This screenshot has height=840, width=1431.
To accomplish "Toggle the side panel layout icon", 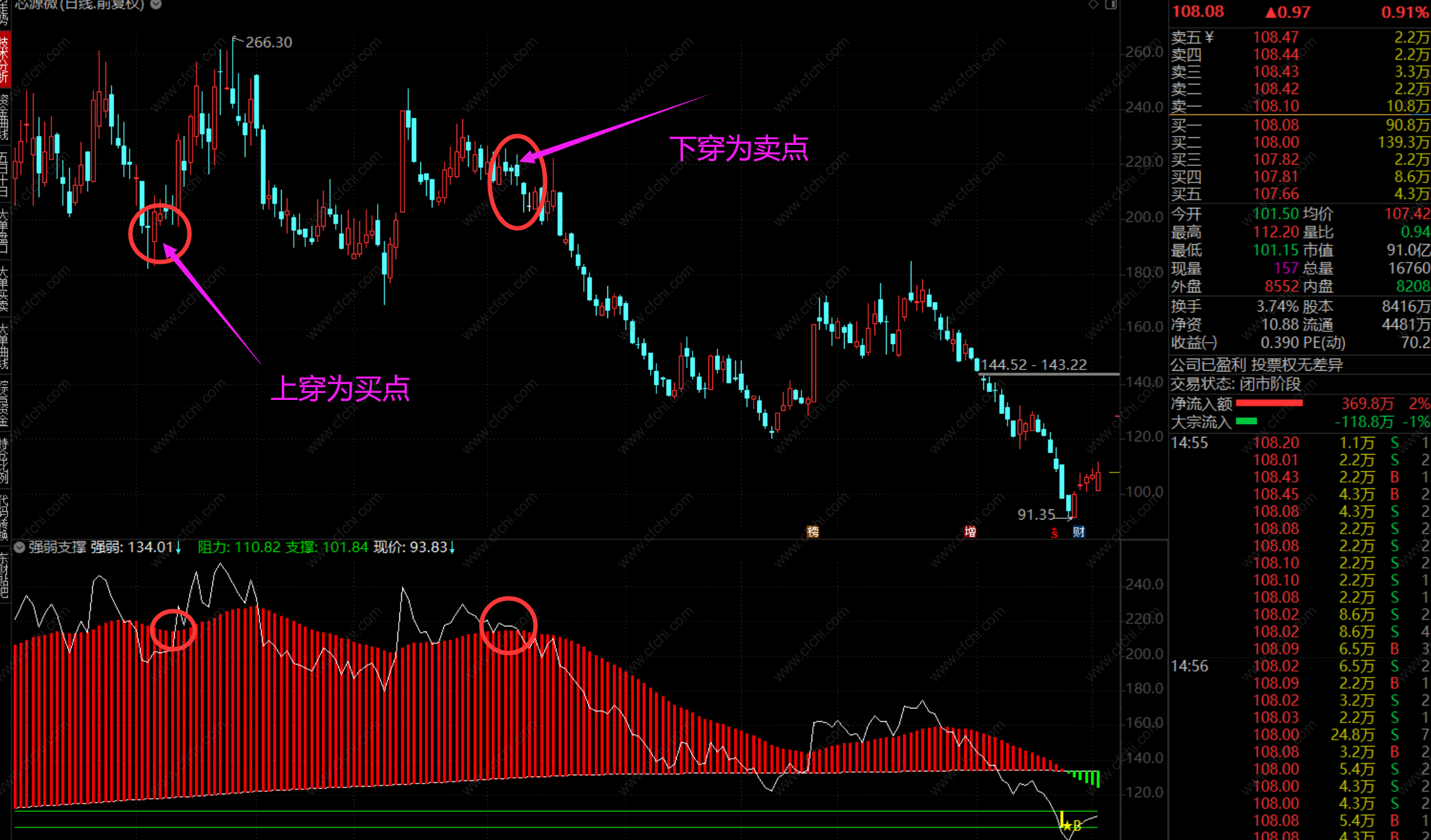I will pos(1111,4).
